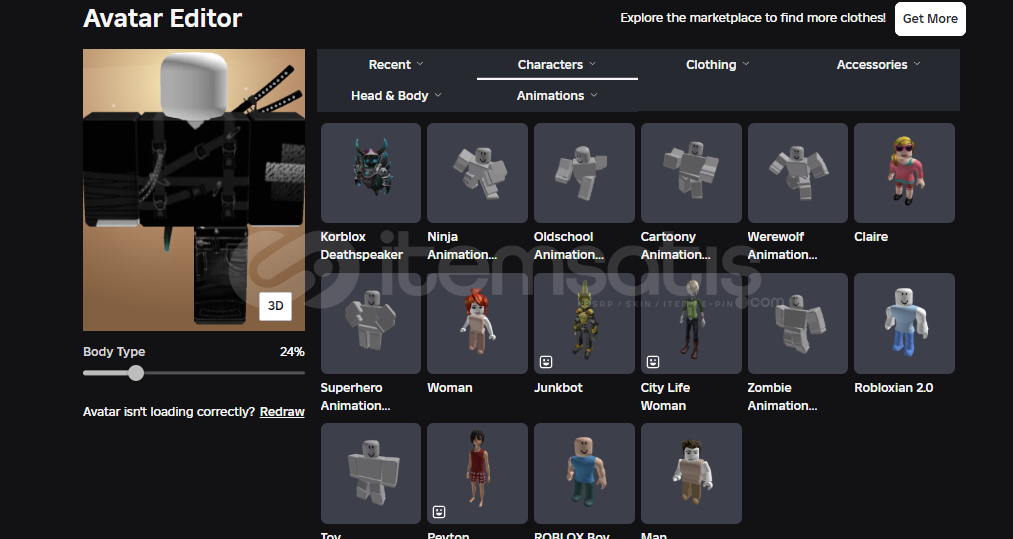Click the Redraw link

(x=282, y=412)
